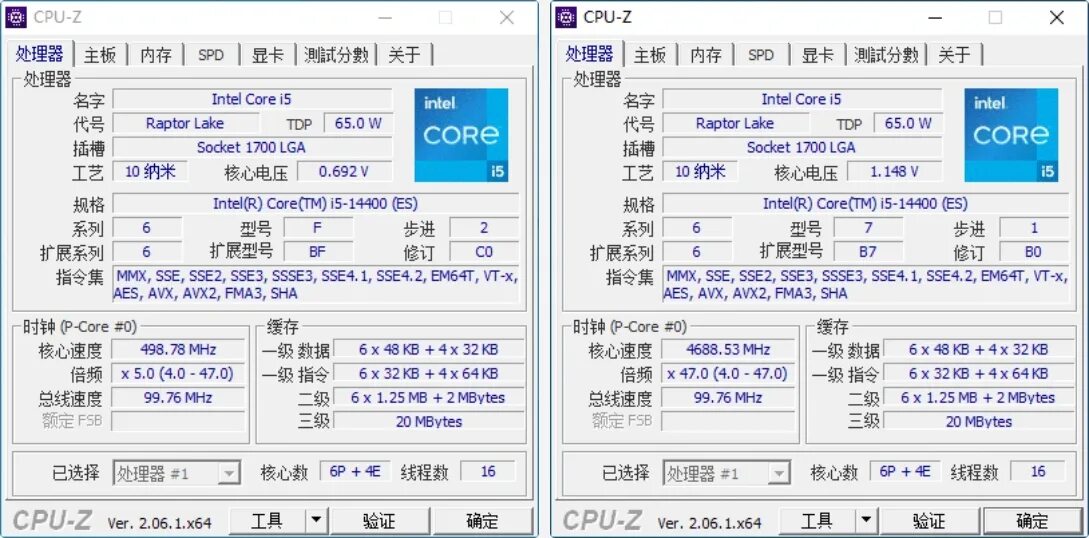
Task: Switch to SPD tab in left window
Action: coord(211,55)
